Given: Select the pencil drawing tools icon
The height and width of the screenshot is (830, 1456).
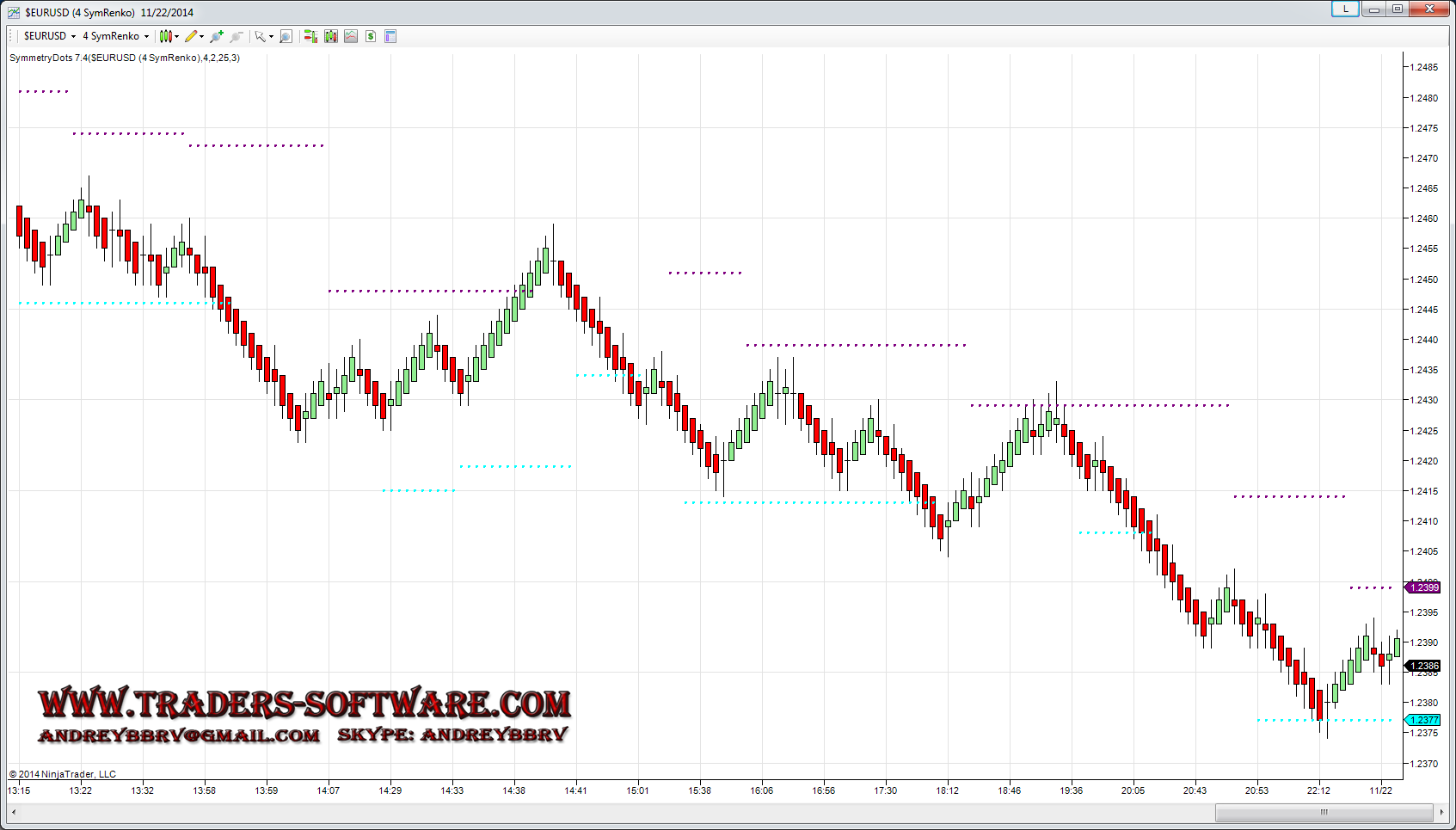Looking at the screenshot, I should (191, 36).
